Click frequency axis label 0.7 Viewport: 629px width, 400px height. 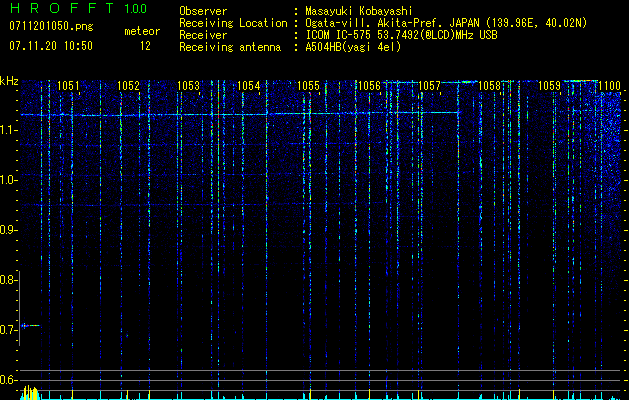(7, 330)
